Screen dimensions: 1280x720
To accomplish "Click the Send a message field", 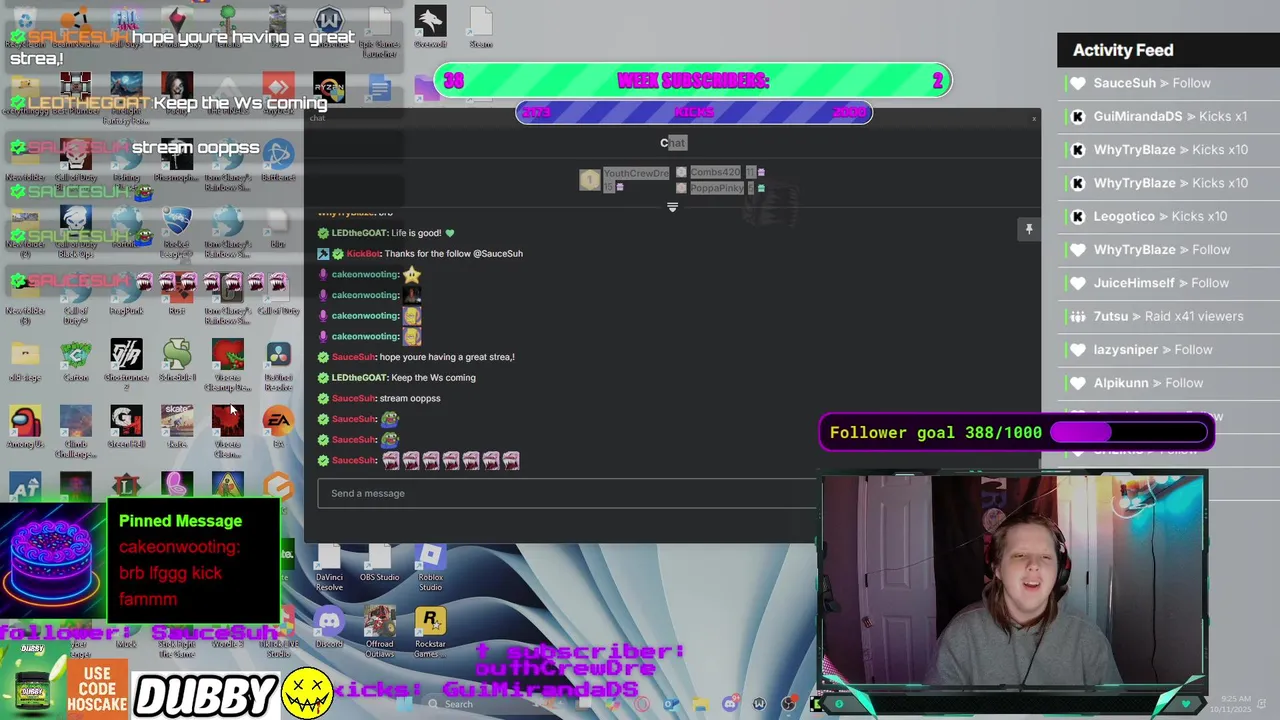I will point(567,493).
